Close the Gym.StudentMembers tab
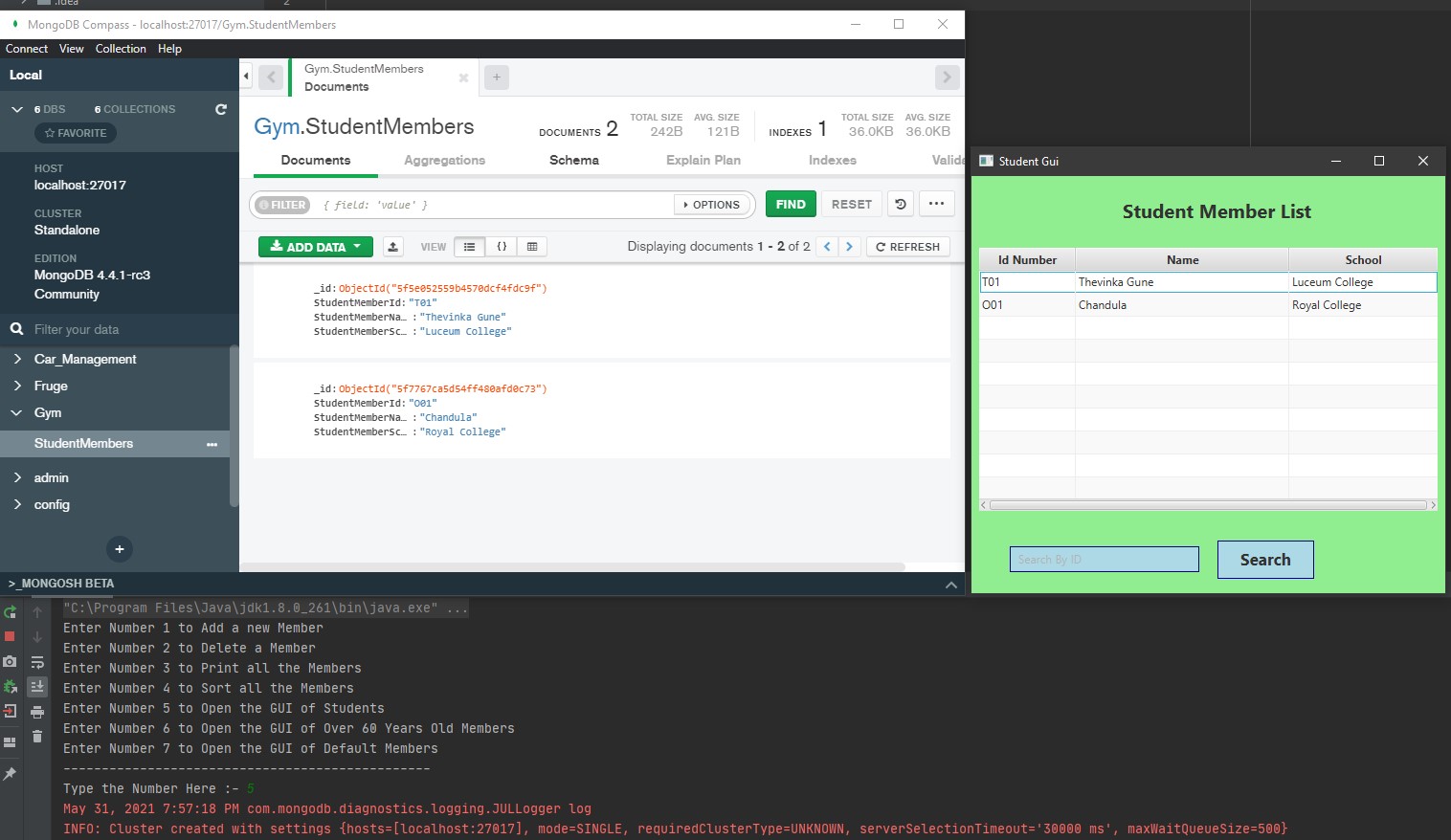The width and height of the screenshot is (1451, 840). click(x=463, y=77)
